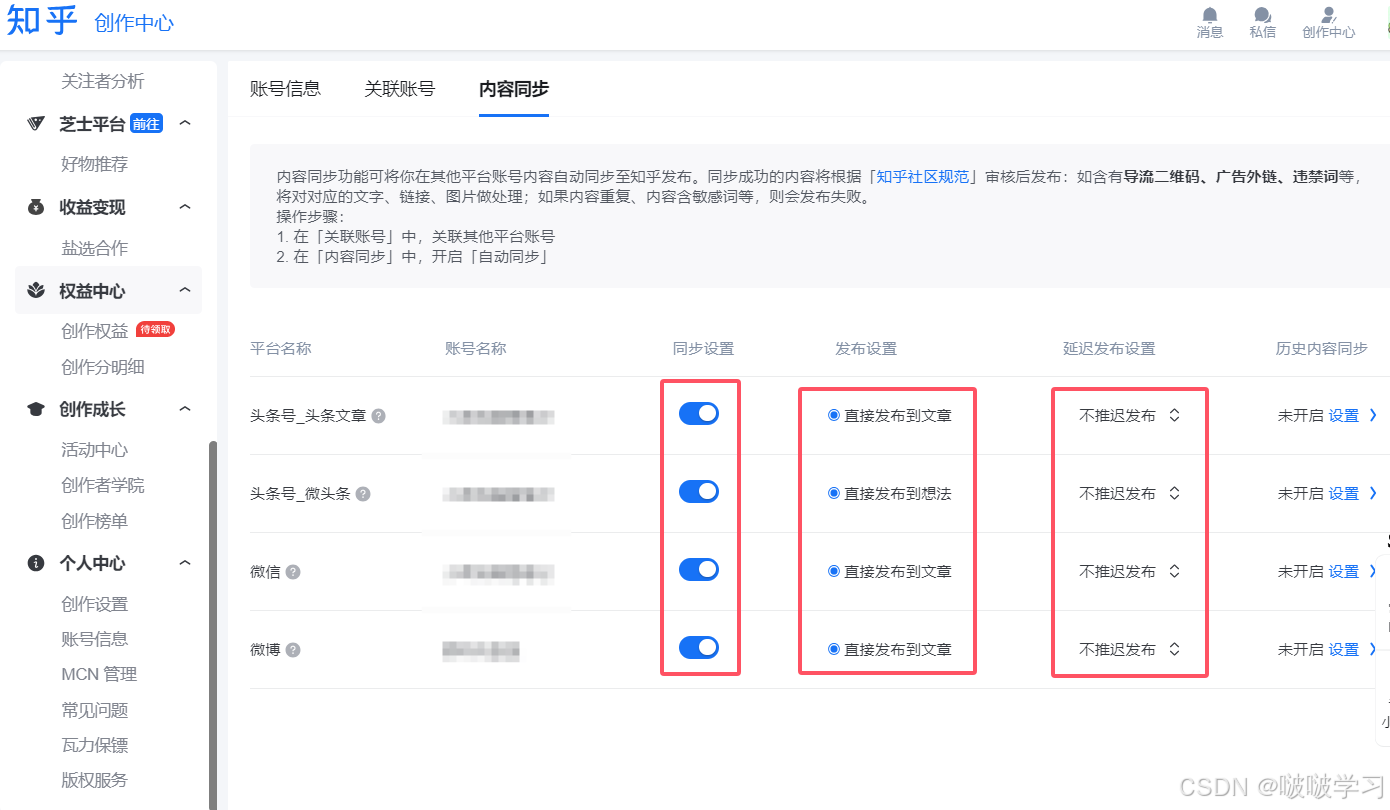The image size is (1390, 810).
Task: Click 设置 link in the 头条号_头条文章 row
Action: (x=1344, y=416)
